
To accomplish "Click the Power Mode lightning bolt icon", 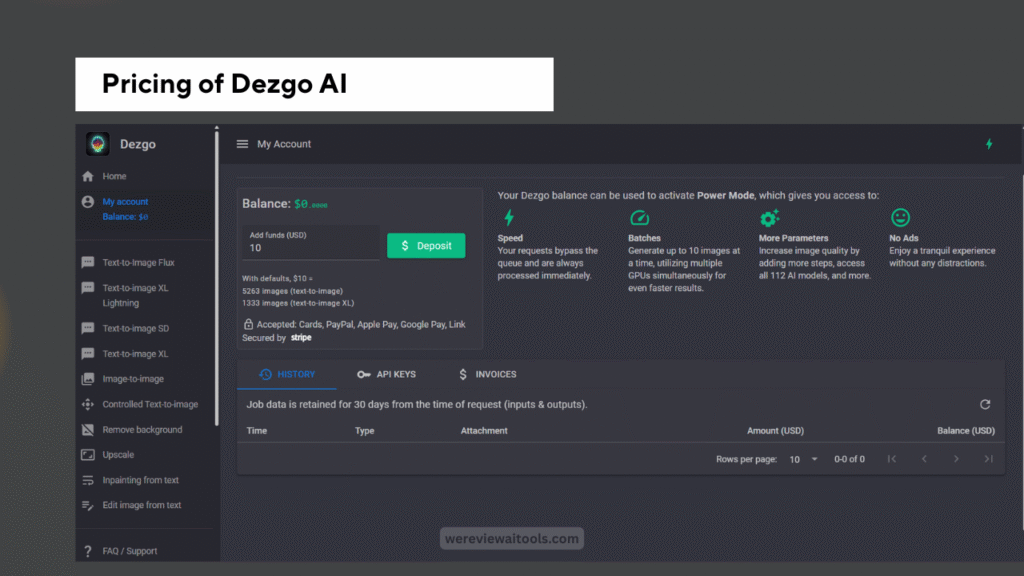I will (x=989, y=144).
